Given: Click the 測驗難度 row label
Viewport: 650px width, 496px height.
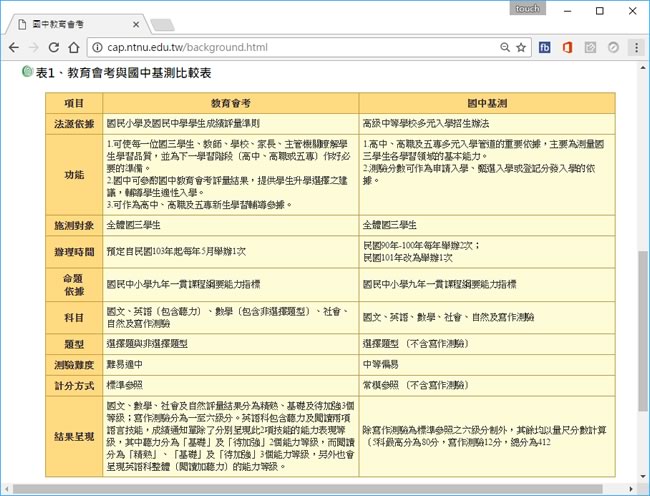Looking at the screenshot, I should click(x=74, y=365).
